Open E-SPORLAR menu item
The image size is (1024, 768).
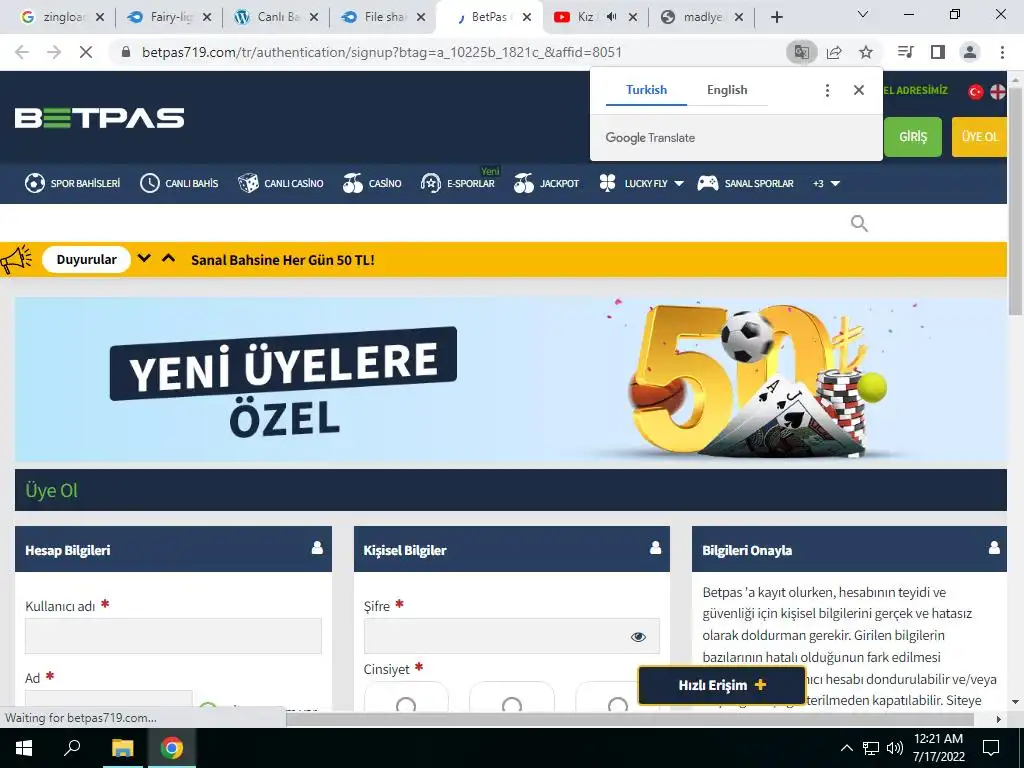(457, 184)
